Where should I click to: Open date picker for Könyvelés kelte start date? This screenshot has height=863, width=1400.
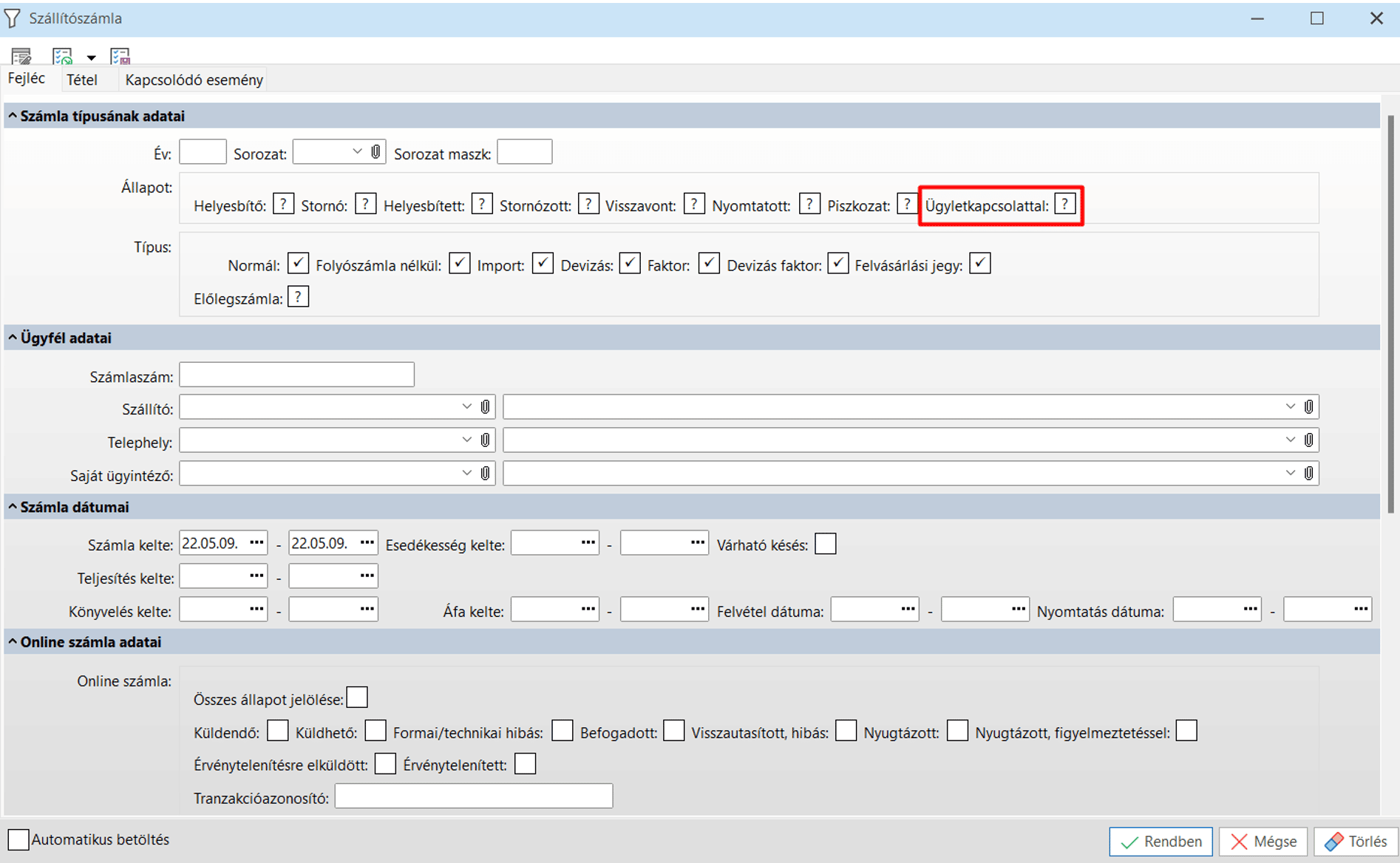pyautogui.click(x=256, y=609)
